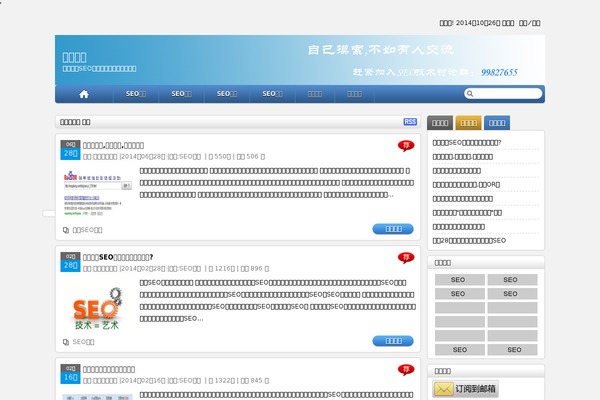Open the sidebar link starting with 28 and ending SEO
The image size is (600, 400).
click(x=469, y=240)
